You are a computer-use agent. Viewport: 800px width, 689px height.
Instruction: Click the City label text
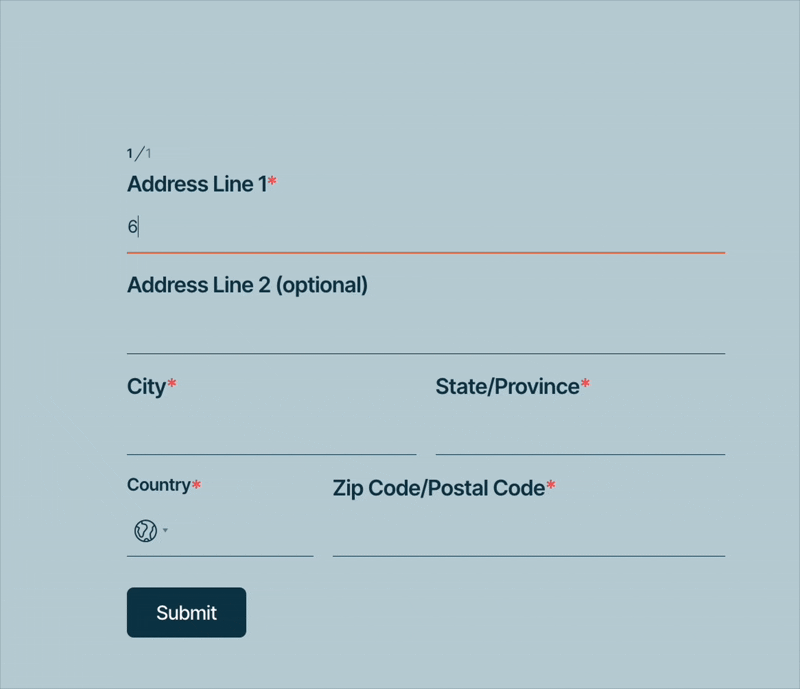[x=146, y=387]
